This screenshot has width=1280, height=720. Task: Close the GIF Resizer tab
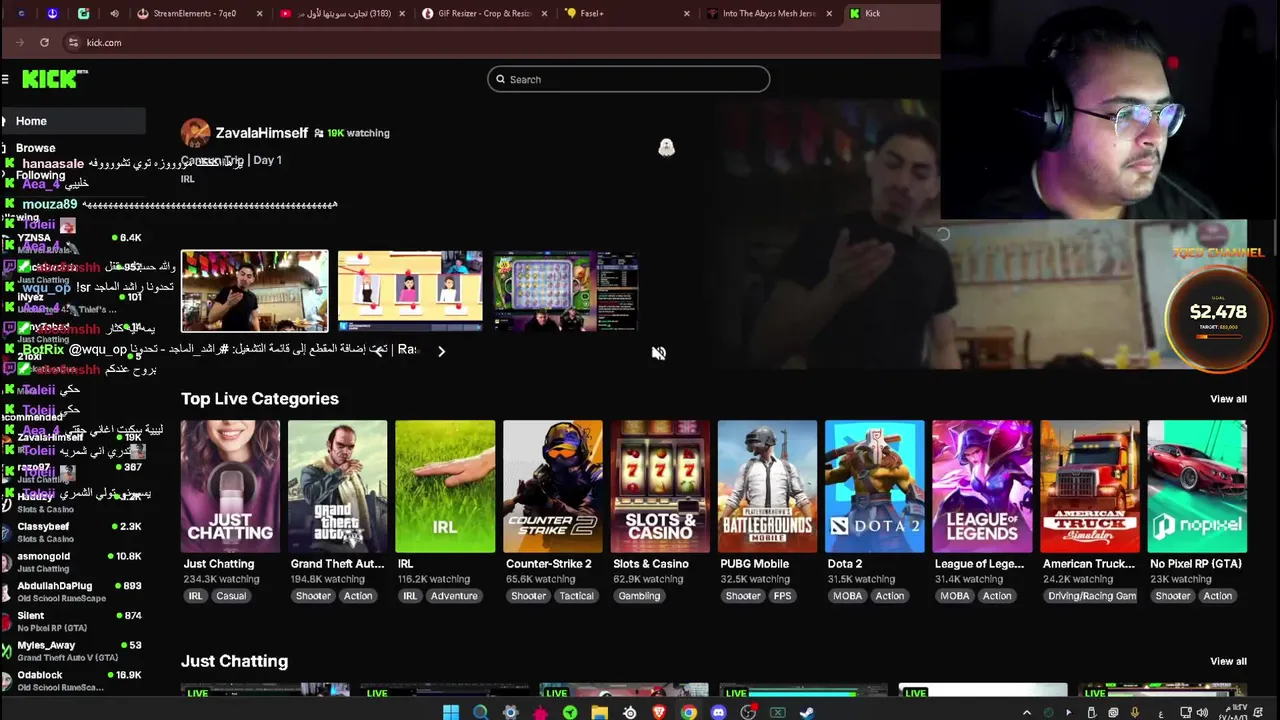tap(545, 14)
